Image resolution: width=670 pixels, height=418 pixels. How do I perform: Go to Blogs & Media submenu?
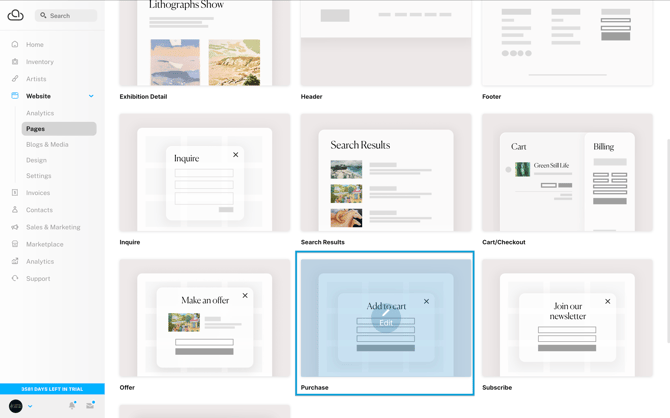(x=47, y=144)
